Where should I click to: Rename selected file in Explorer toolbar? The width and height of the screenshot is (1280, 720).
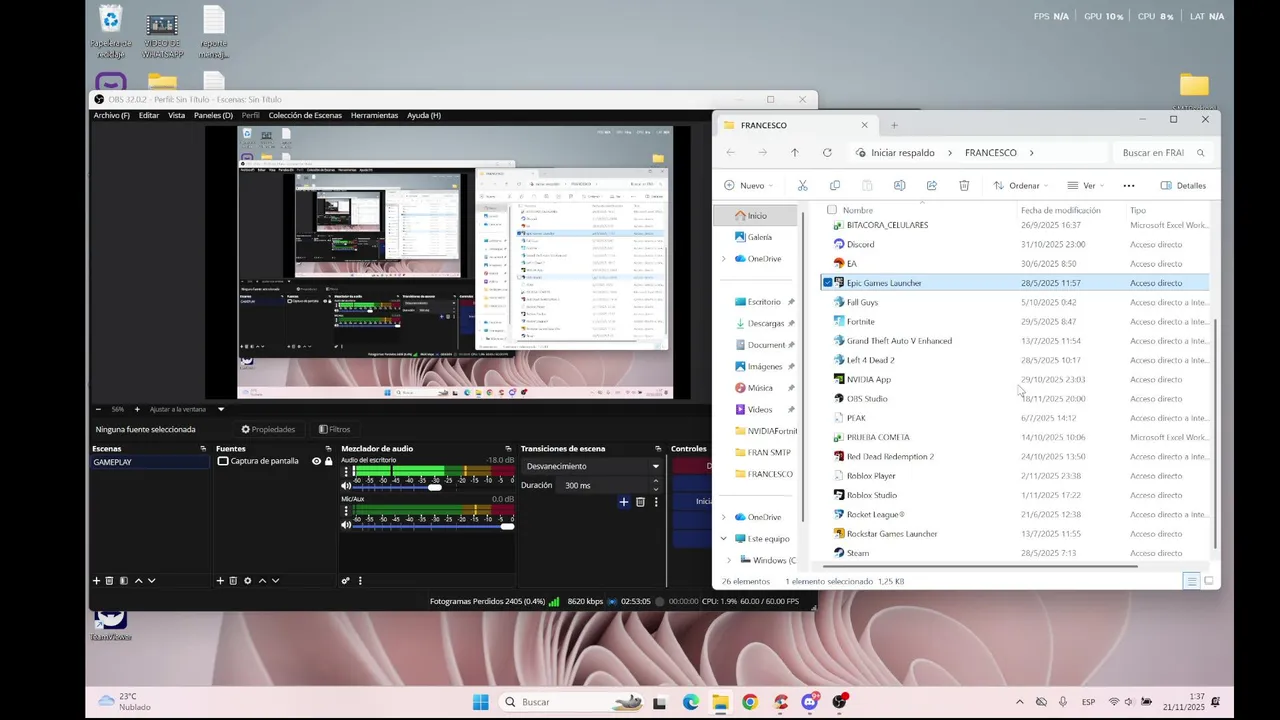pos(899,185)
